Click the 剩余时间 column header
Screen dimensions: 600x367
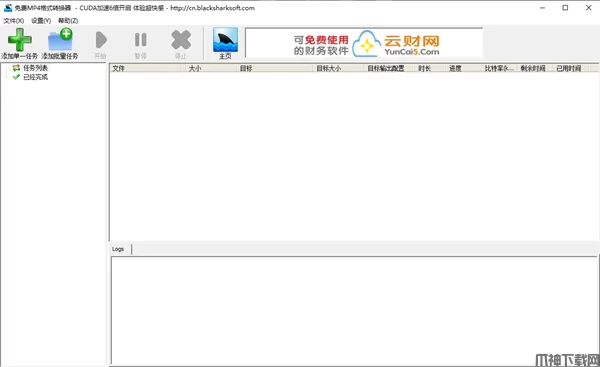(536, 69)
